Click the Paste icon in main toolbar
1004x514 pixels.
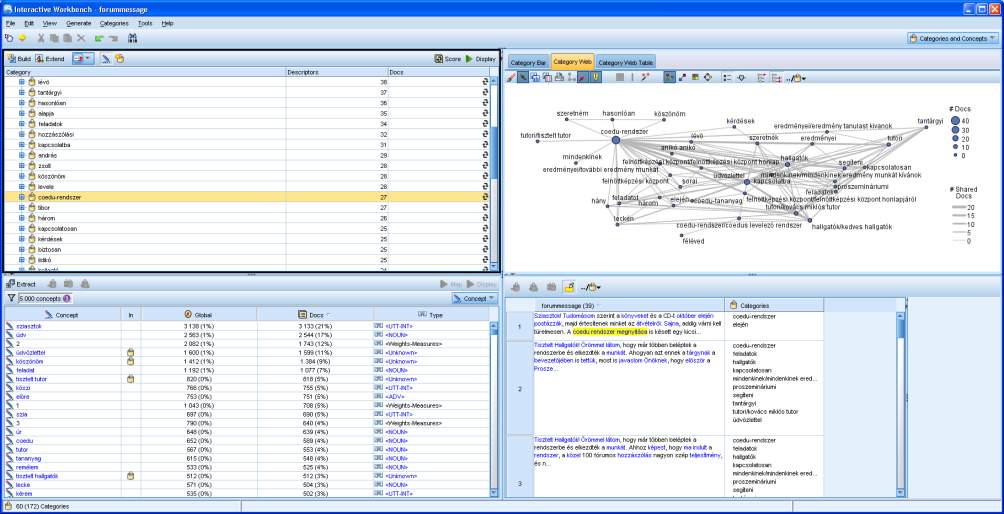point(68,38)
